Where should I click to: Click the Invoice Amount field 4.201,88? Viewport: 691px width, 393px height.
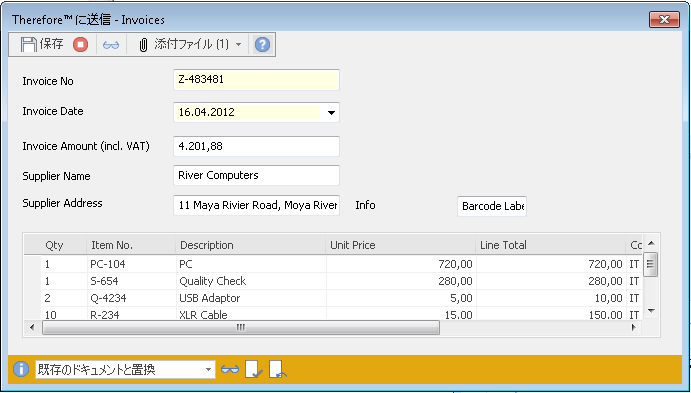[x=256, y=146]
